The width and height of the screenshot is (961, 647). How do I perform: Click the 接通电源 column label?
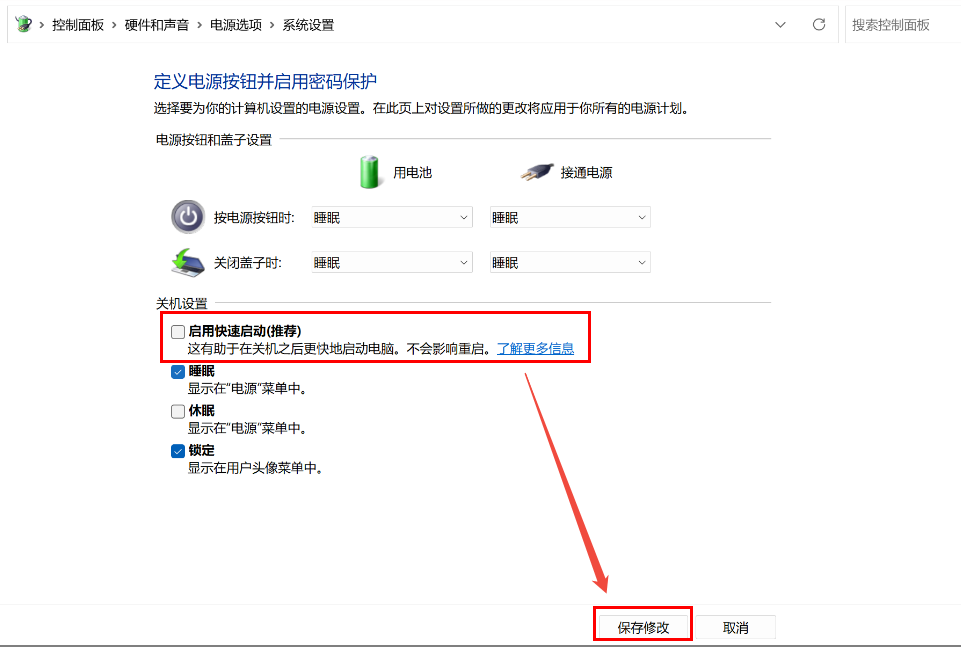586,173
